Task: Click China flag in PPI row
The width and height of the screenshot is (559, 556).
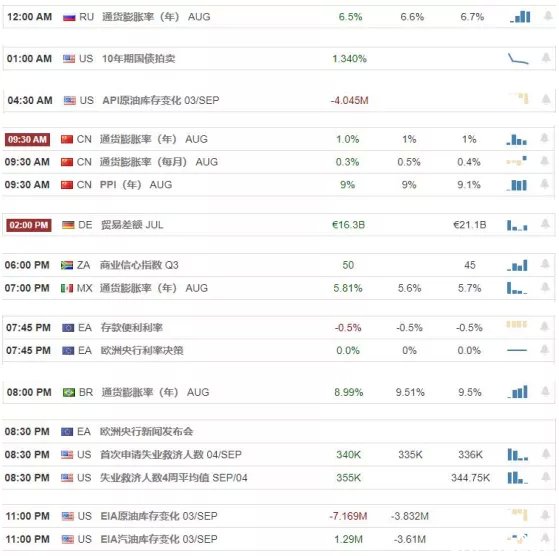Action: [x=67, y=185]
